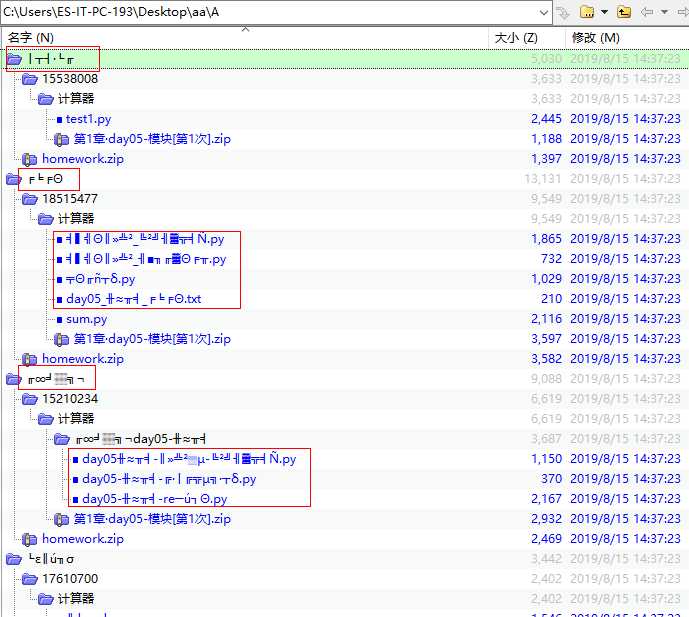Click the 17610700 folder icon

coord(29,579)
